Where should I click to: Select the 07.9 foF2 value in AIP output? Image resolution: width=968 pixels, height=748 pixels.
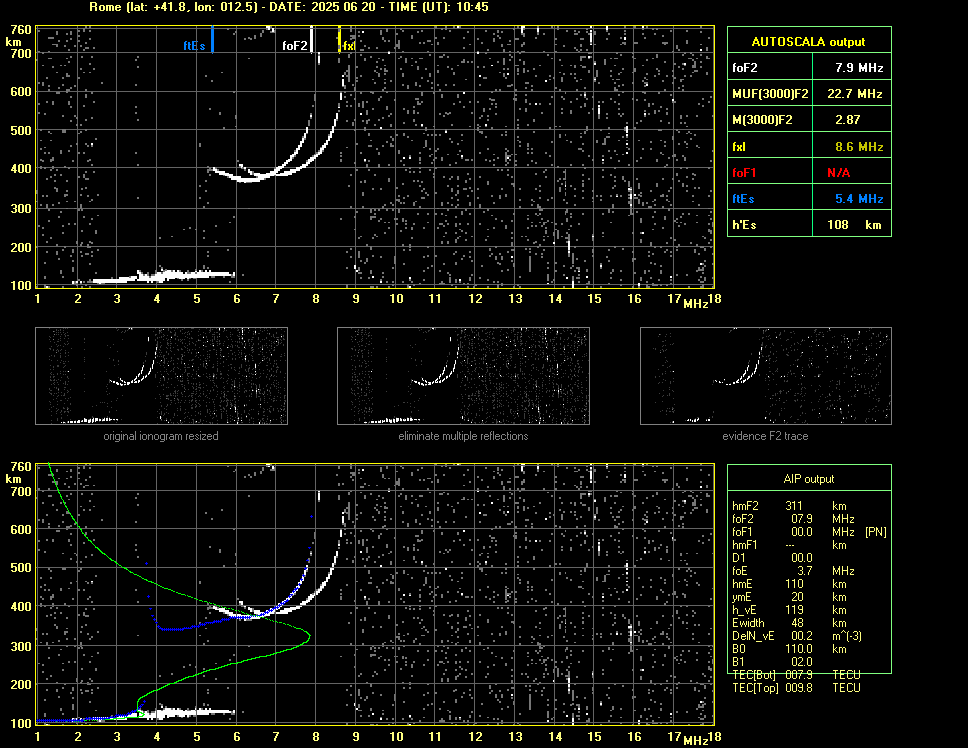(802, 519)
